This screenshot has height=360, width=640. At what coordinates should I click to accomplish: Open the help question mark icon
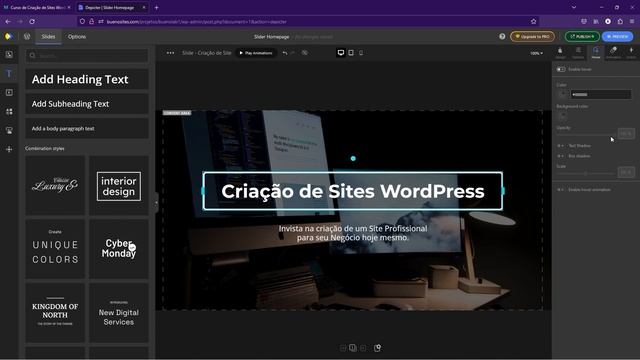coord(502,36)
